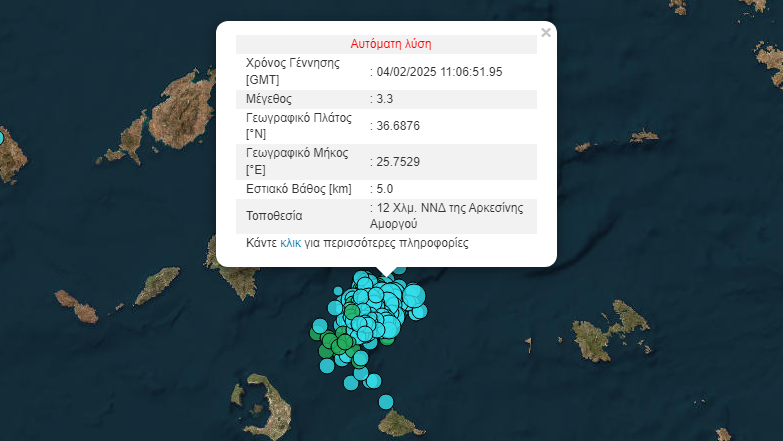Click the largest cyan marker on cluster's right side
This screenshot has height=441, width=783.
click(x=413, y=294)
